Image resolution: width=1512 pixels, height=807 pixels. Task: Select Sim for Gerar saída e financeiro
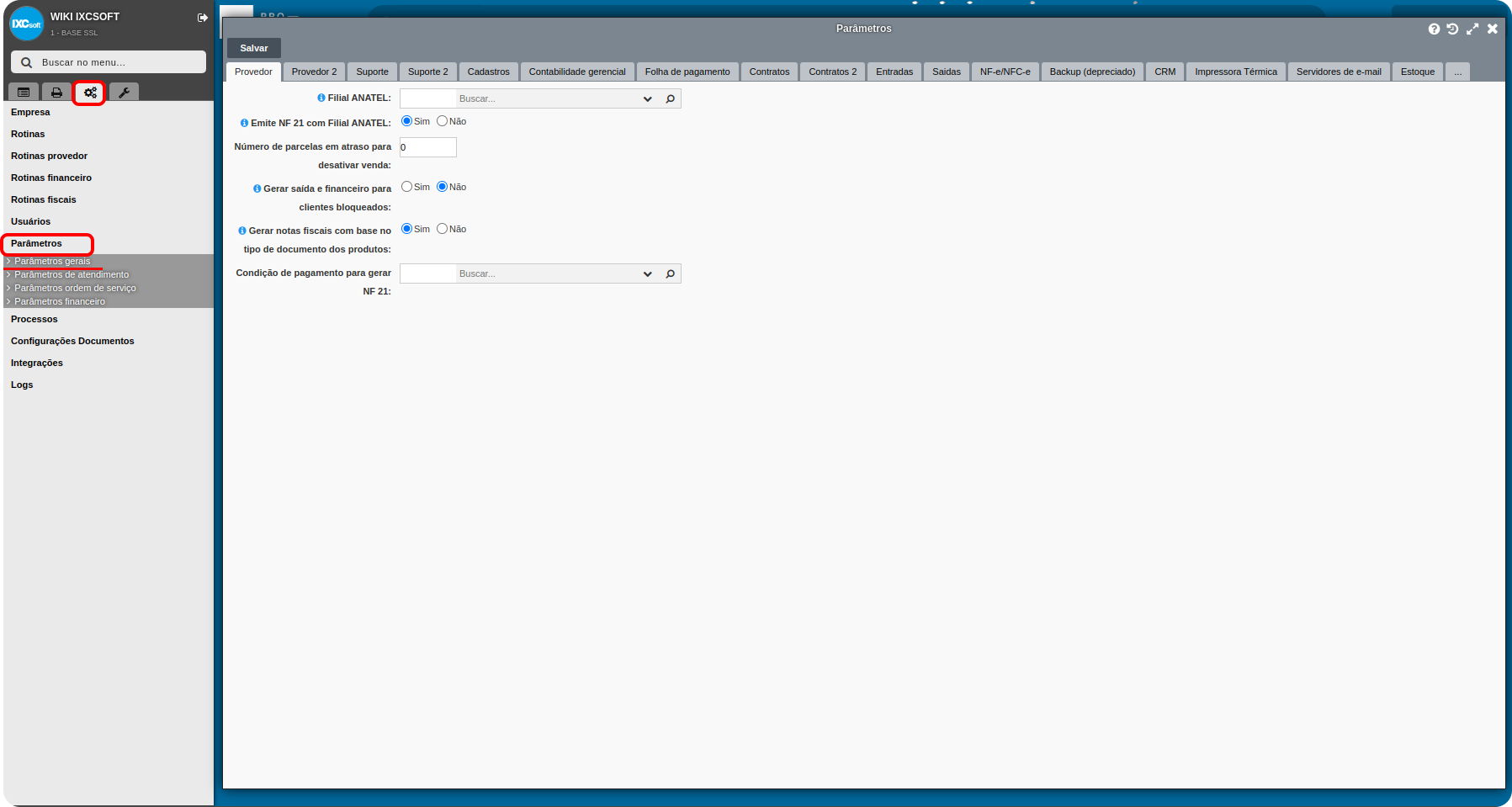click(406, 187)
